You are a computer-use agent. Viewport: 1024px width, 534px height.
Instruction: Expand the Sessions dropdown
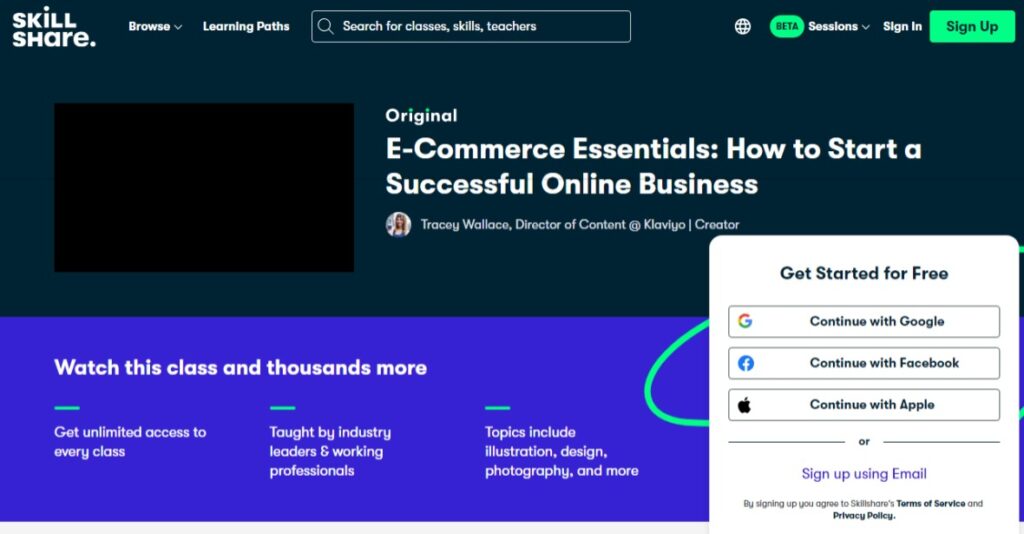[839, 27]
